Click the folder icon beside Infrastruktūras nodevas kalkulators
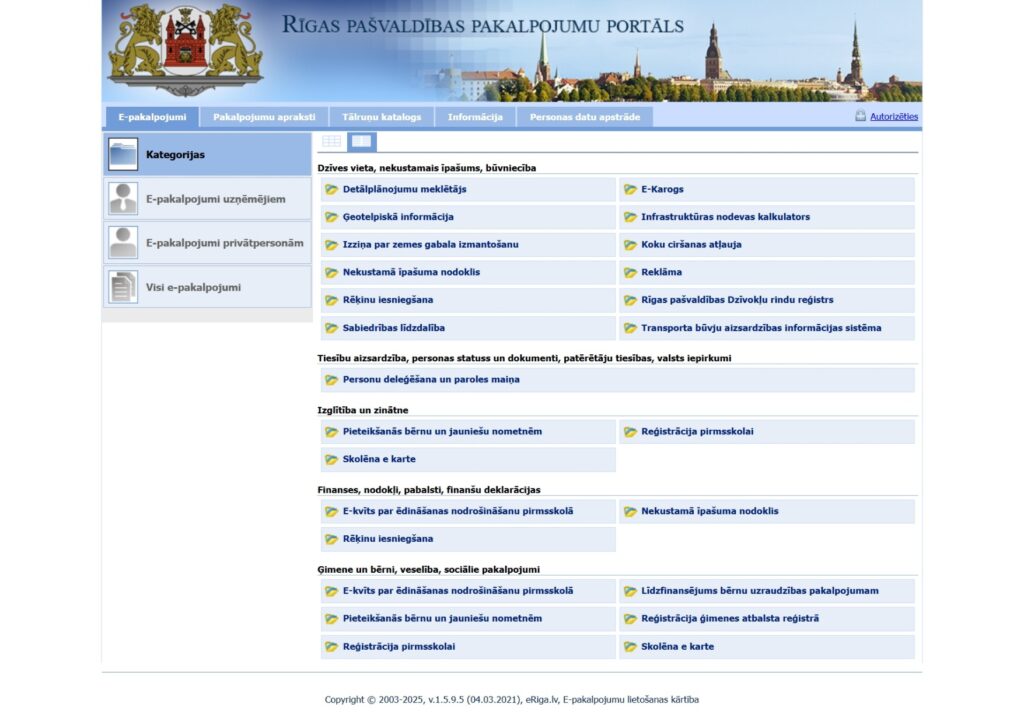The image size is (1024, 714). (x=630, y=217)
